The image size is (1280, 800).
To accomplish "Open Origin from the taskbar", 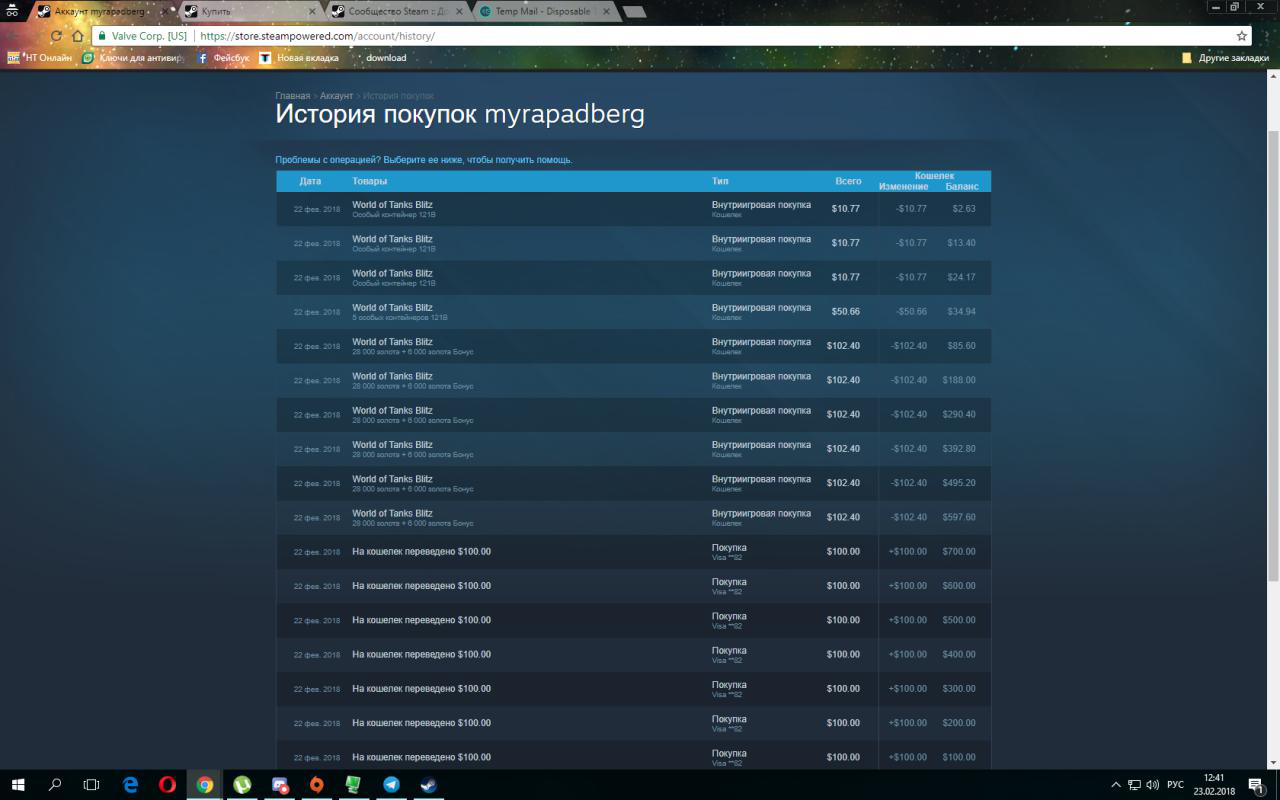I will 316,785.
